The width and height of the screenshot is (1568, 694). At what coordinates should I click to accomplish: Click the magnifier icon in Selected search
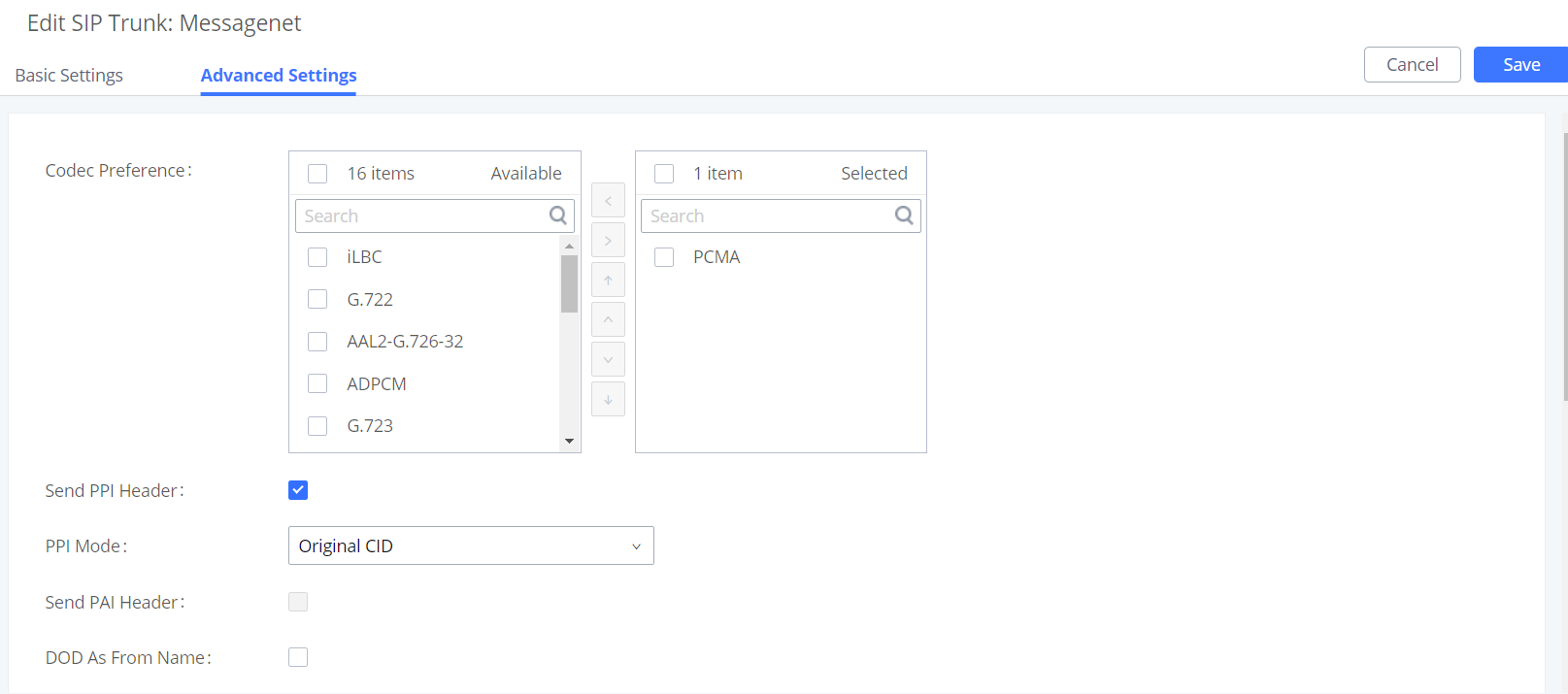[904, 215]
